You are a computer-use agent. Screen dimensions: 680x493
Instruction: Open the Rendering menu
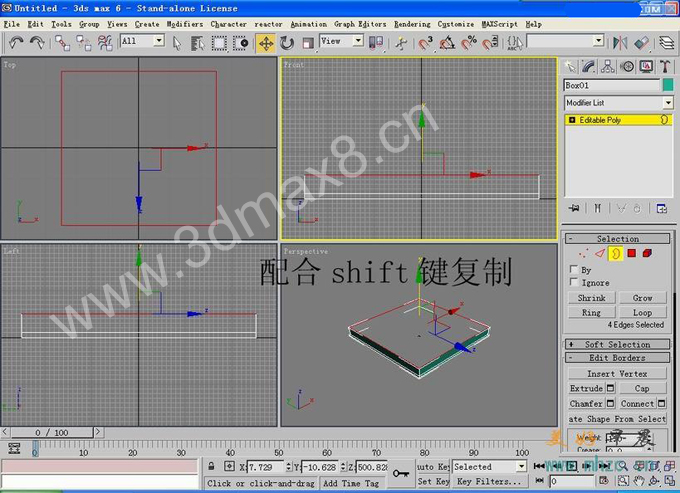[x=412, y=24]
